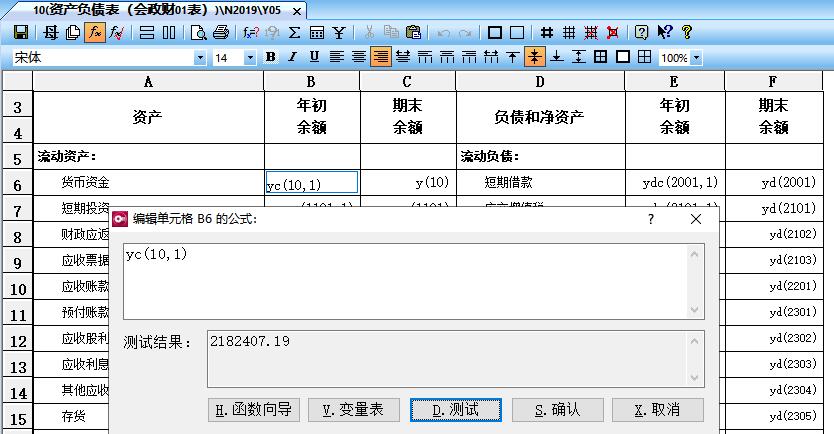The height and width of the screenshot is (434, 834).
Task: Toggle underline formatting
Action: (x=315, y=57)
